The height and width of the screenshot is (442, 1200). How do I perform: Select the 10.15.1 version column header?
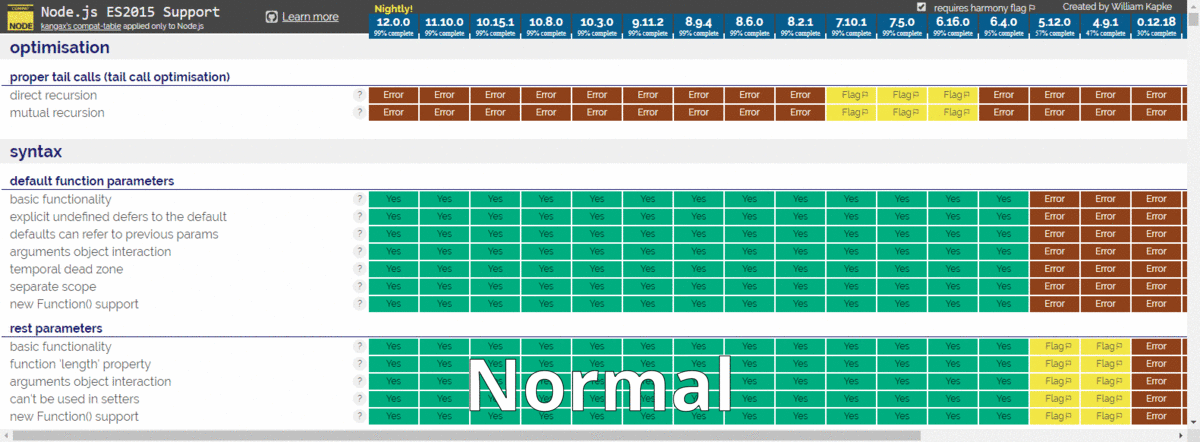point(495,25)
